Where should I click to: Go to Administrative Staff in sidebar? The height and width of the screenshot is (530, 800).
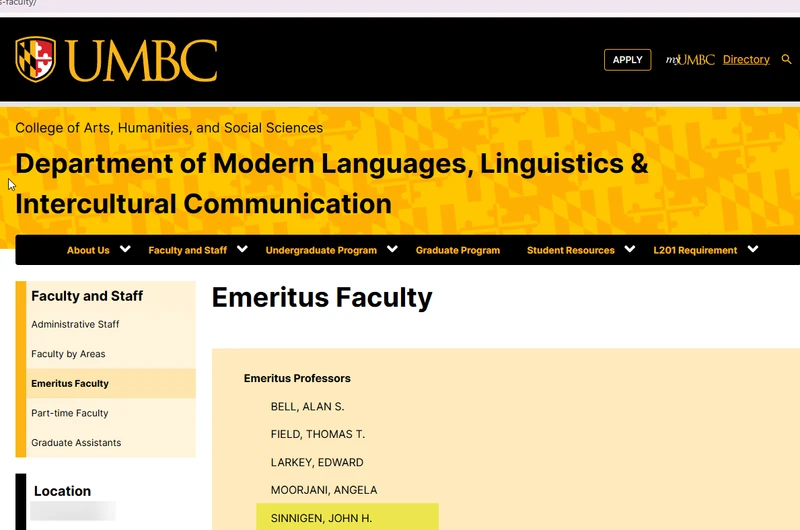pos(75,324)
